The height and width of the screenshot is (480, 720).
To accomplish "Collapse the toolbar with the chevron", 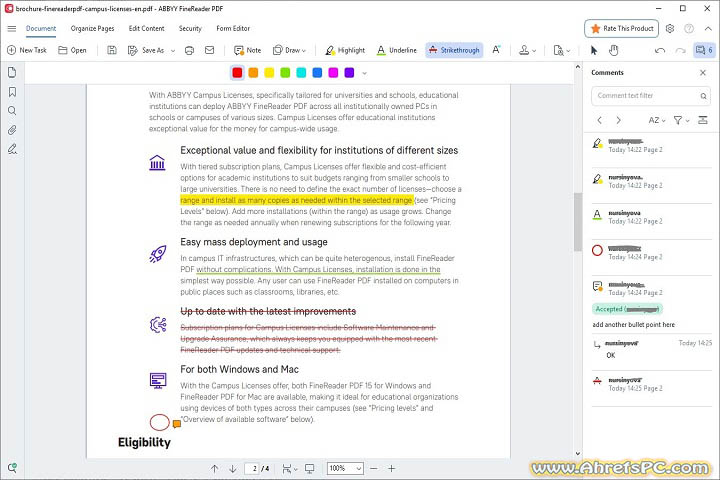I will 708,28.
